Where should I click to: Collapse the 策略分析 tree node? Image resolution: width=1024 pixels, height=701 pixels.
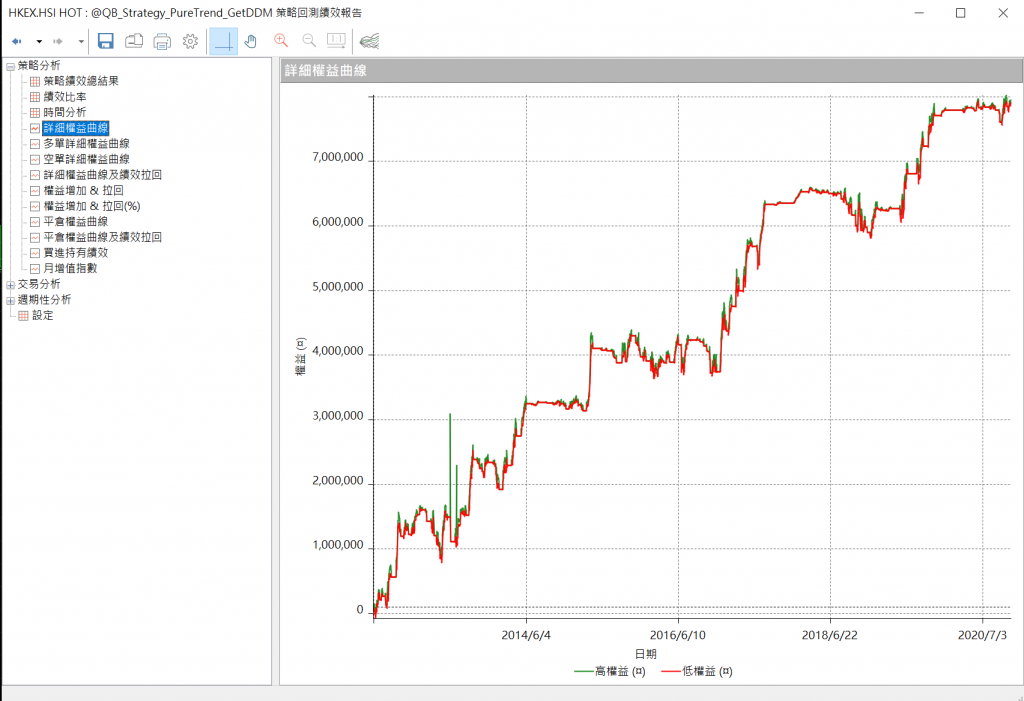click(10, 66)
